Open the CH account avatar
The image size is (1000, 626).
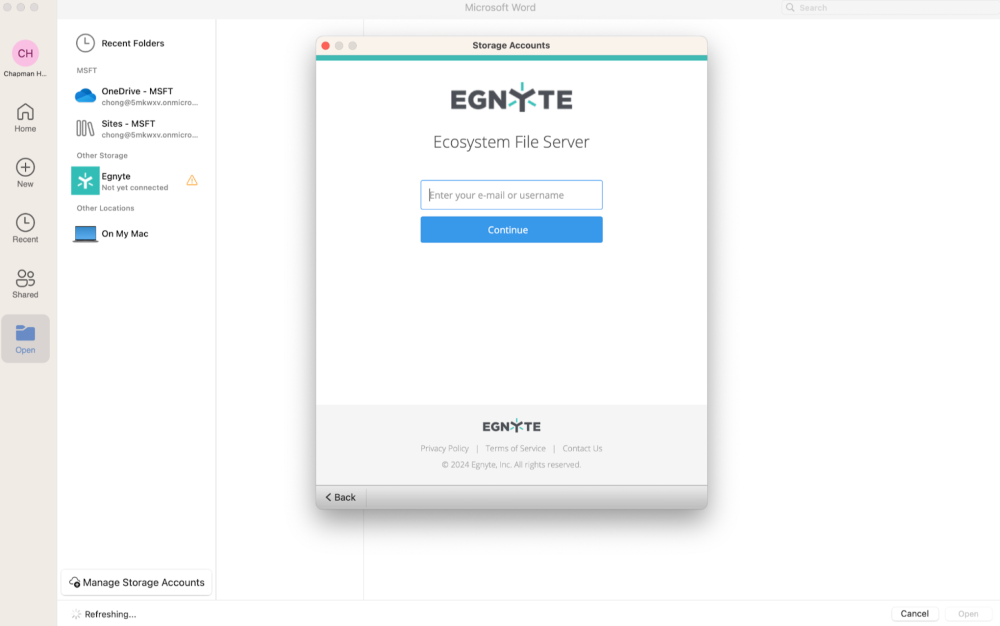(25, 53)
